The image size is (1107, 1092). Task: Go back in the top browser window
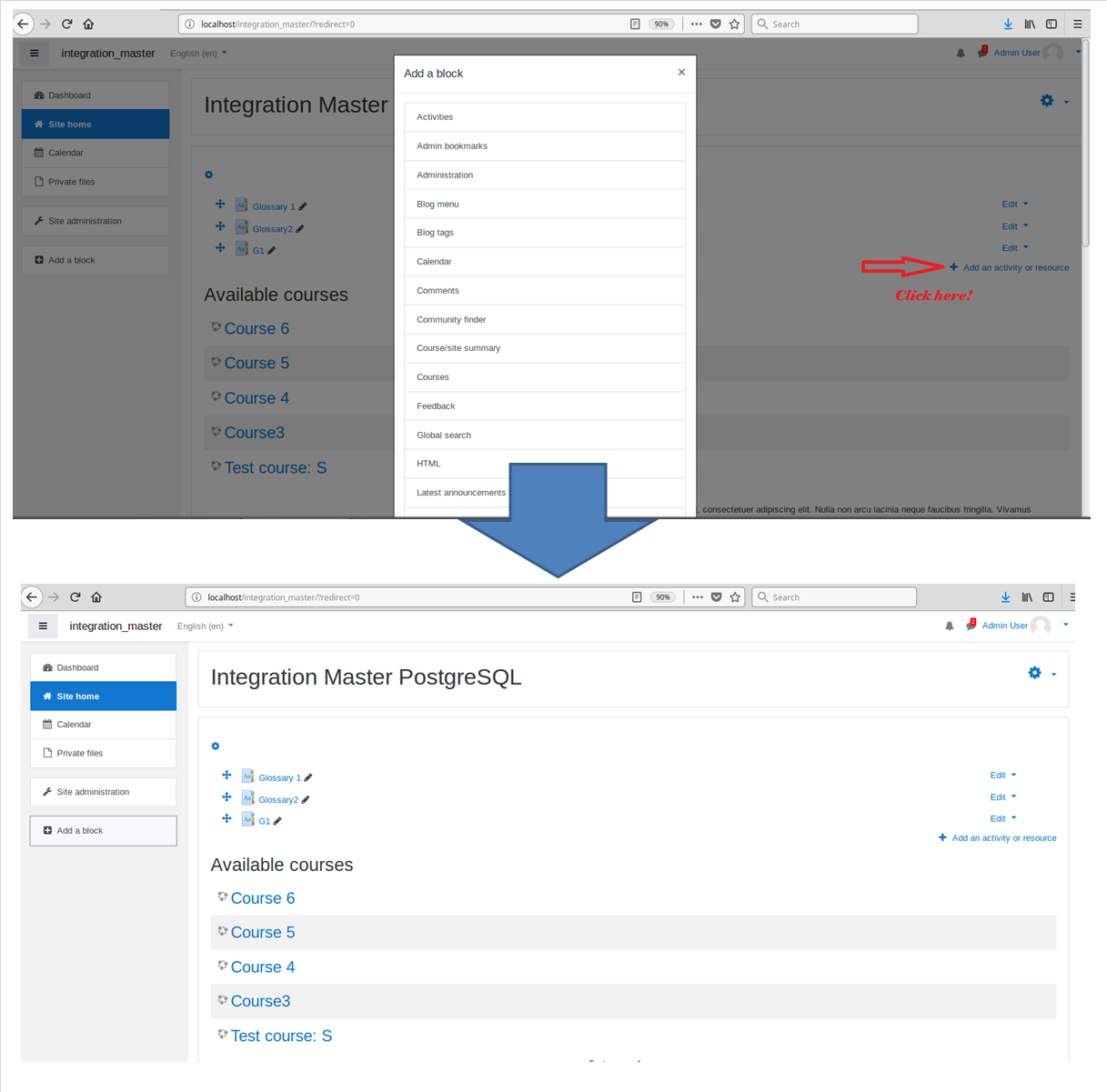[24, 24]
